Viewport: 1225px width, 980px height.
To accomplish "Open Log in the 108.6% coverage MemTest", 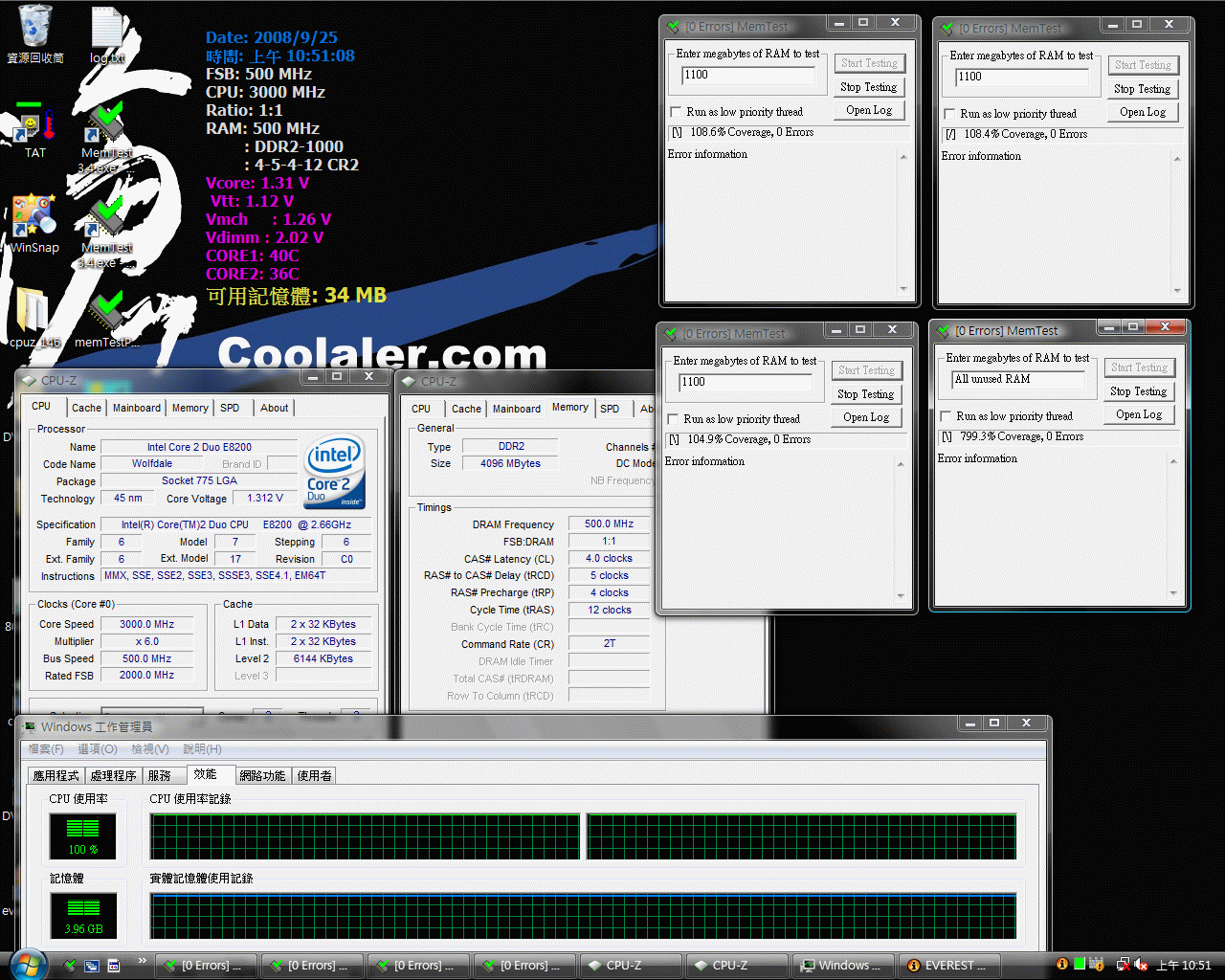I will coord(869,110).
